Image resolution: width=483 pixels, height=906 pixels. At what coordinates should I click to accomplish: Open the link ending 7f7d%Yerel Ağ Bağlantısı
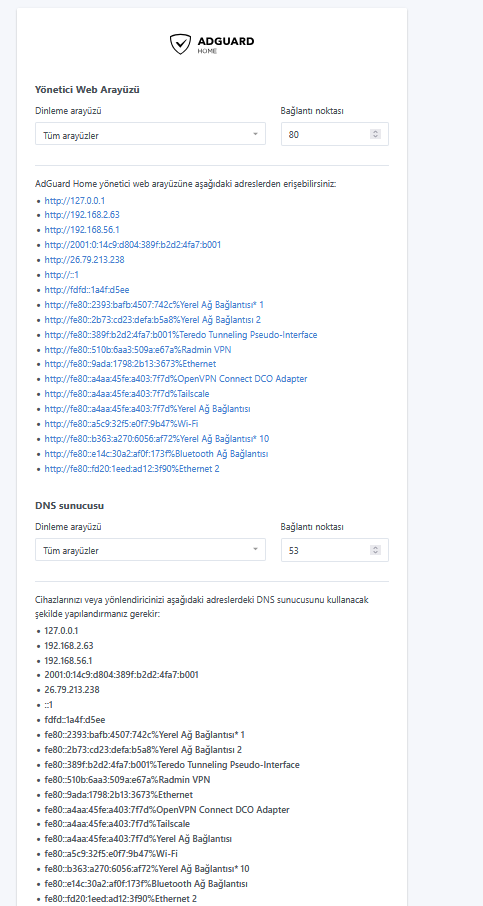(x=147, y=409)
